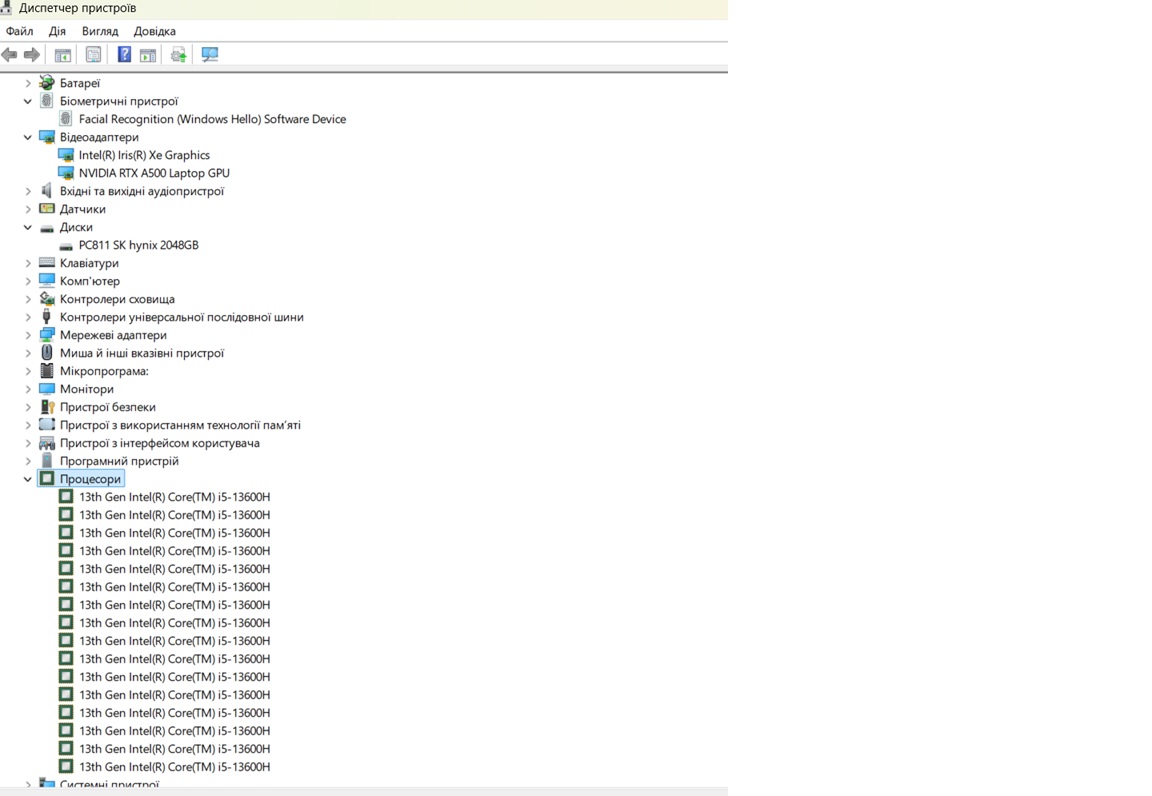The image size is (1152, 796).
Task: Expand Вхідні та вихідні аудіопристрої
Action: tap(28, 191)
